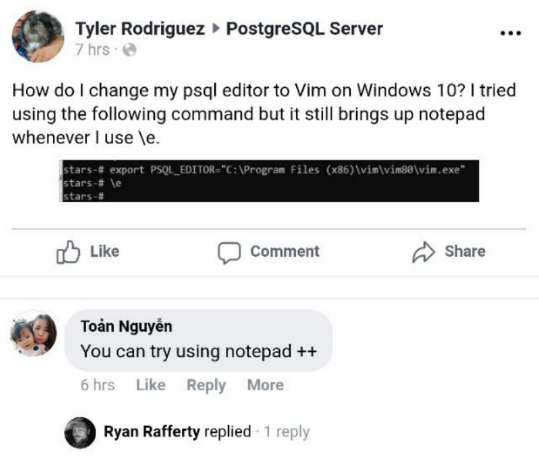539x458 pixels.
Task: Open Toàn Nguyễn's avatar photo
Action: 33,334
